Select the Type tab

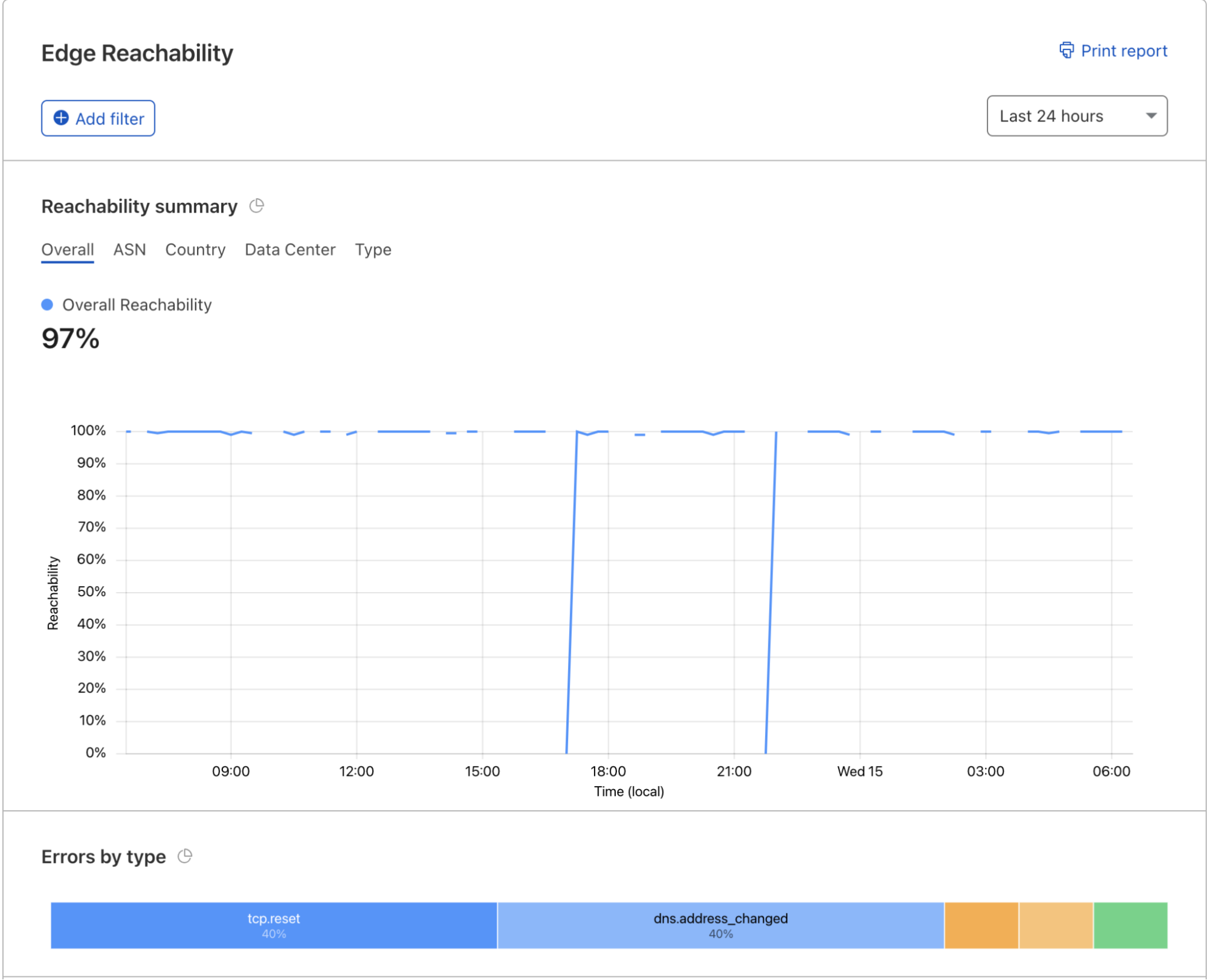[373, 250]
